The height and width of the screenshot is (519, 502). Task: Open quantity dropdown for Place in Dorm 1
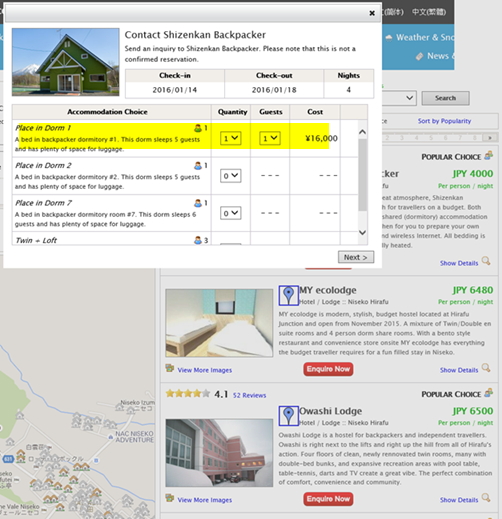(x=230, y=138)
